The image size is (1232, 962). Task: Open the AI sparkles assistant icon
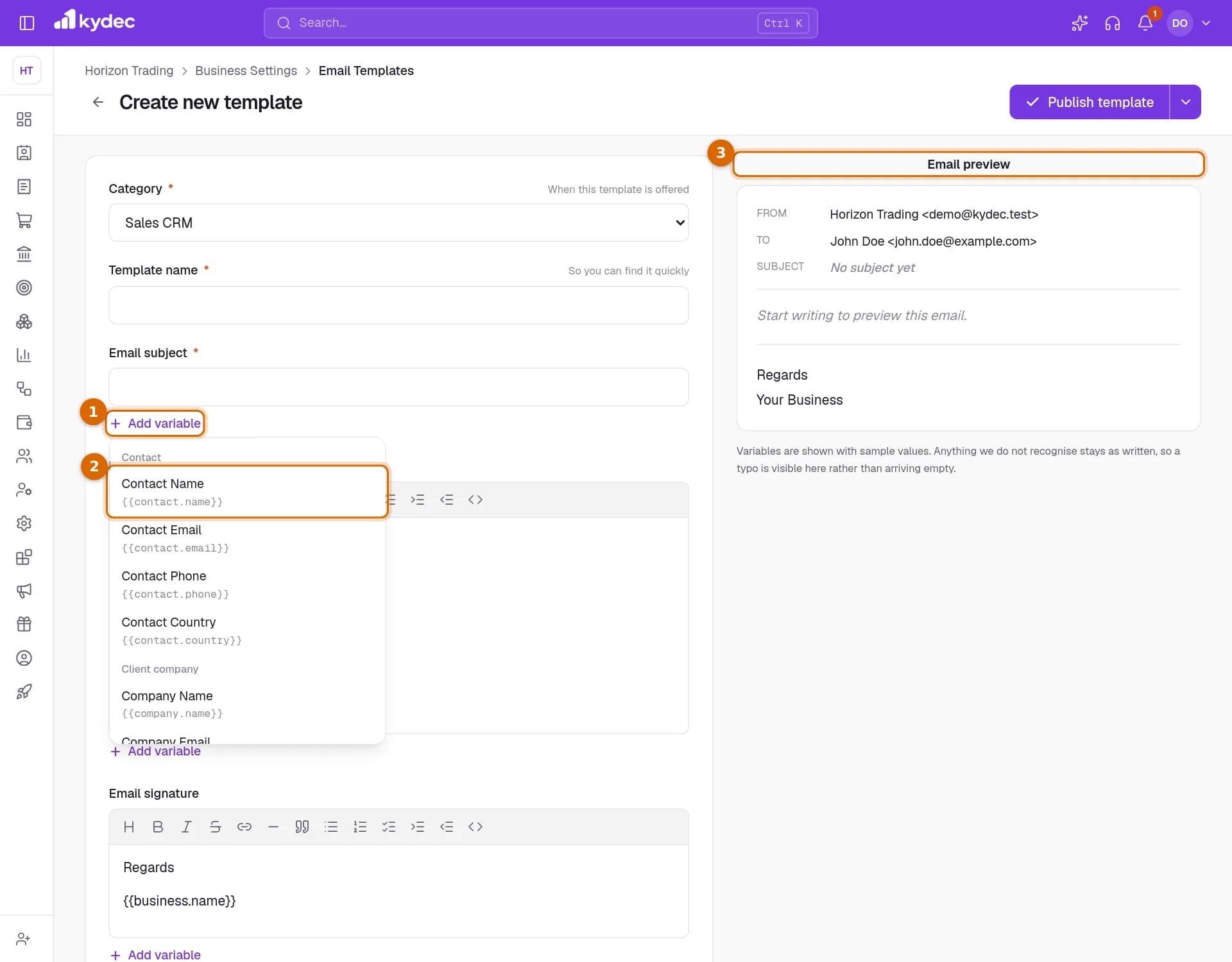click(1079, 23)
